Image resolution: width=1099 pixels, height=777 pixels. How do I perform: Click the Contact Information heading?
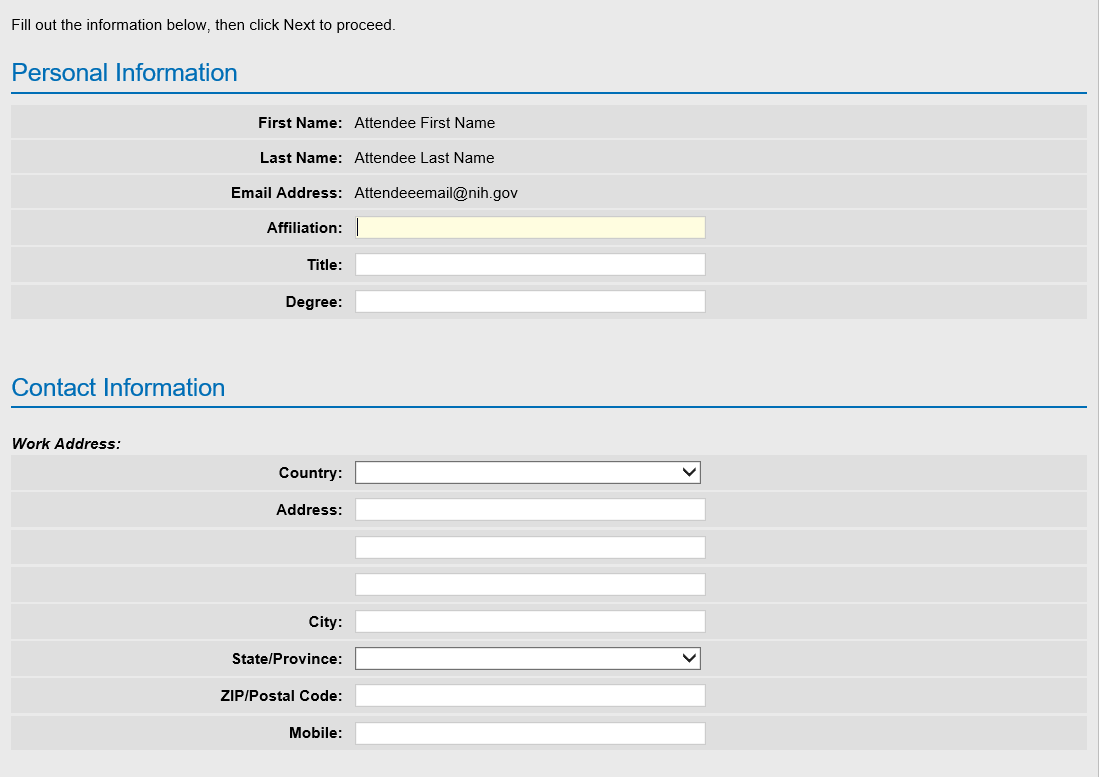click(118, 388)
